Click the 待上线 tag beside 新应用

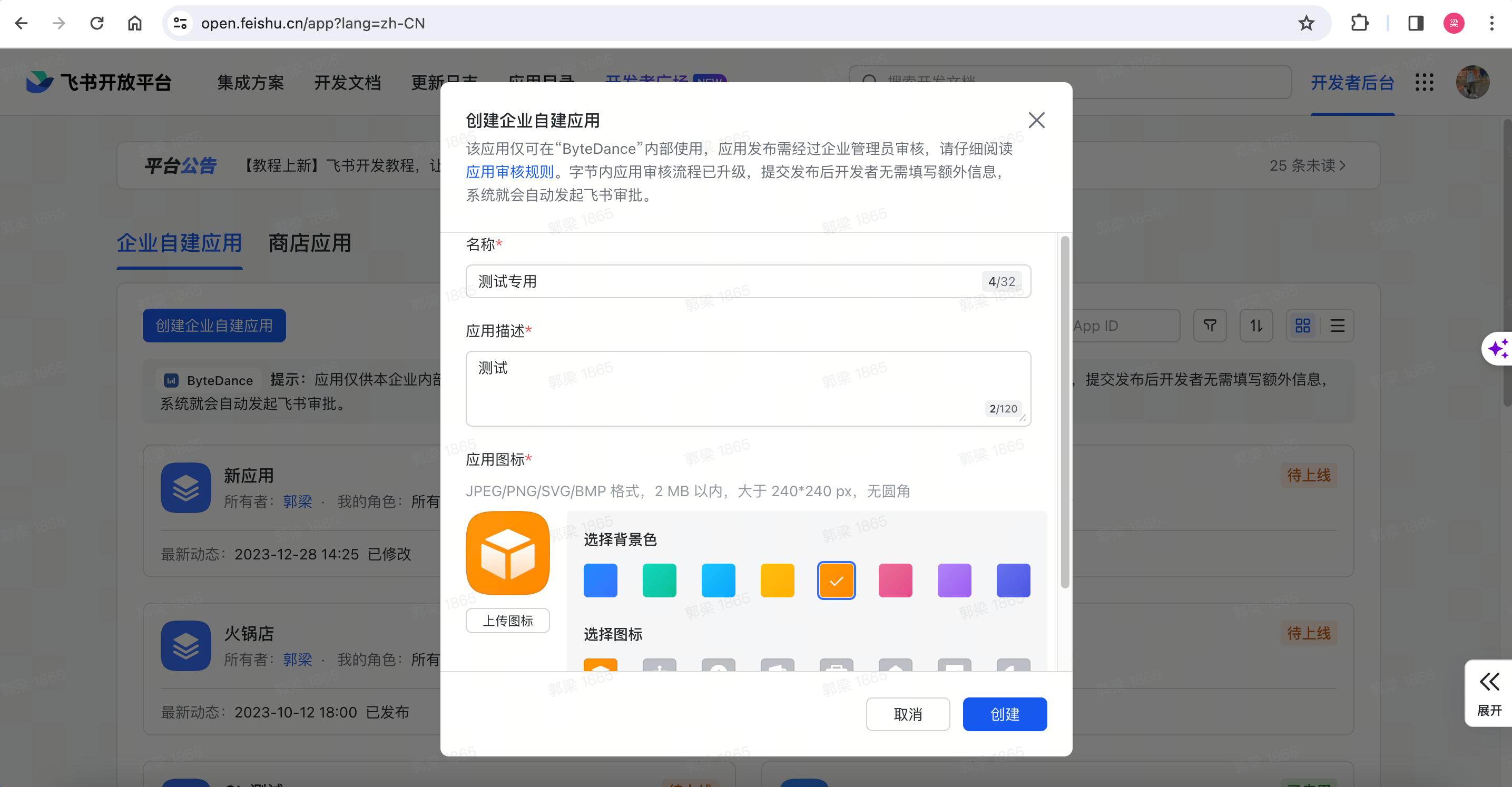1308,475
